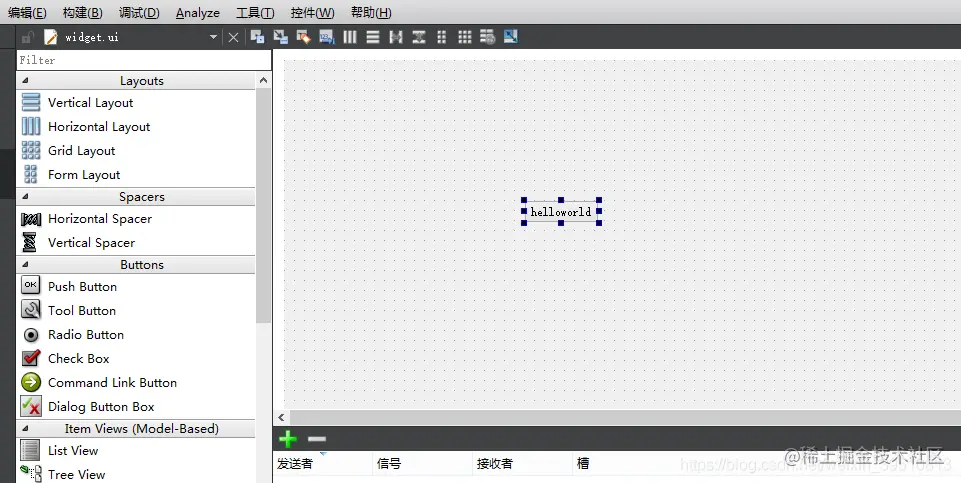Click the Horizontal Spacer label text
This screenshot has width=961, height=483.
pyautogui.click(x=100, y=219)
